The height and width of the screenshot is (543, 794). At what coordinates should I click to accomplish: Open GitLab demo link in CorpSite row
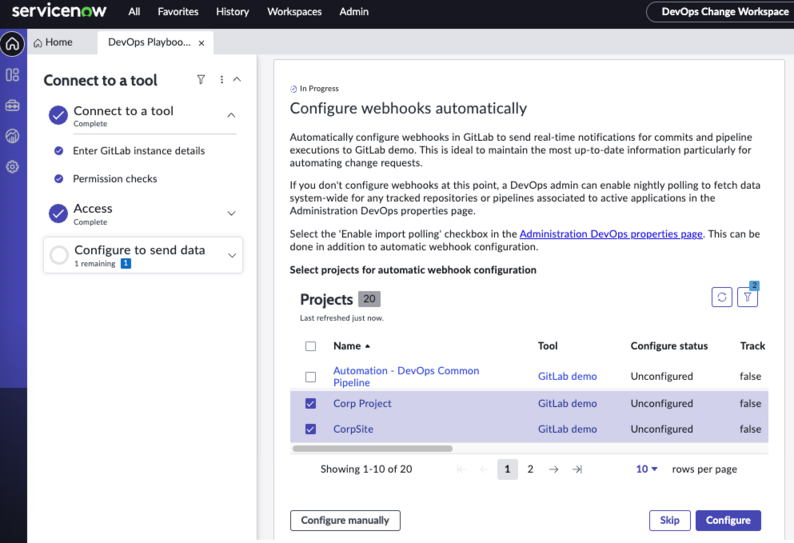click(567, 429)
